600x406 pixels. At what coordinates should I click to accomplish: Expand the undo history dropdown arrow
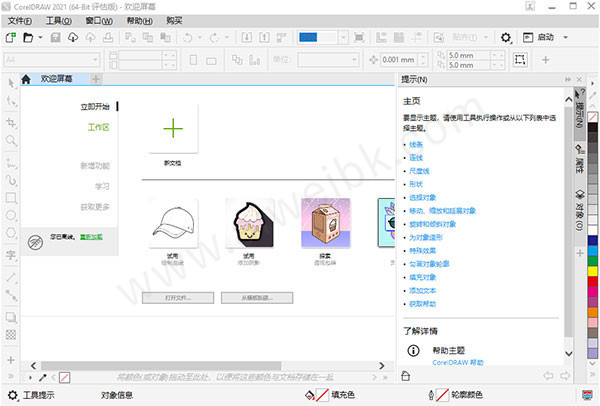click(x=200, y=38)
